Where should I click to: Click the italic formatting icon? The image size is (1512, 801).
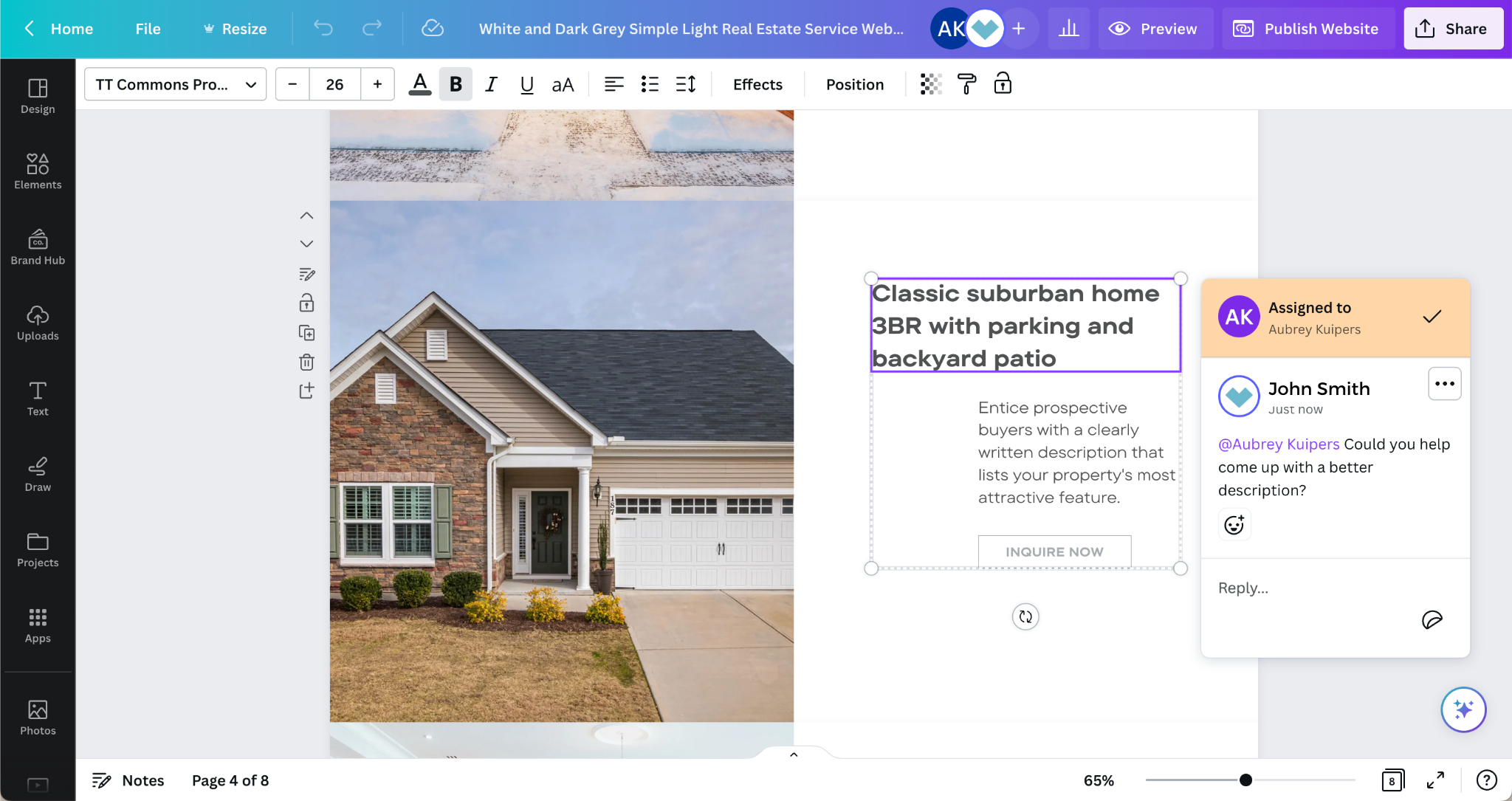[x=490, y=84]
